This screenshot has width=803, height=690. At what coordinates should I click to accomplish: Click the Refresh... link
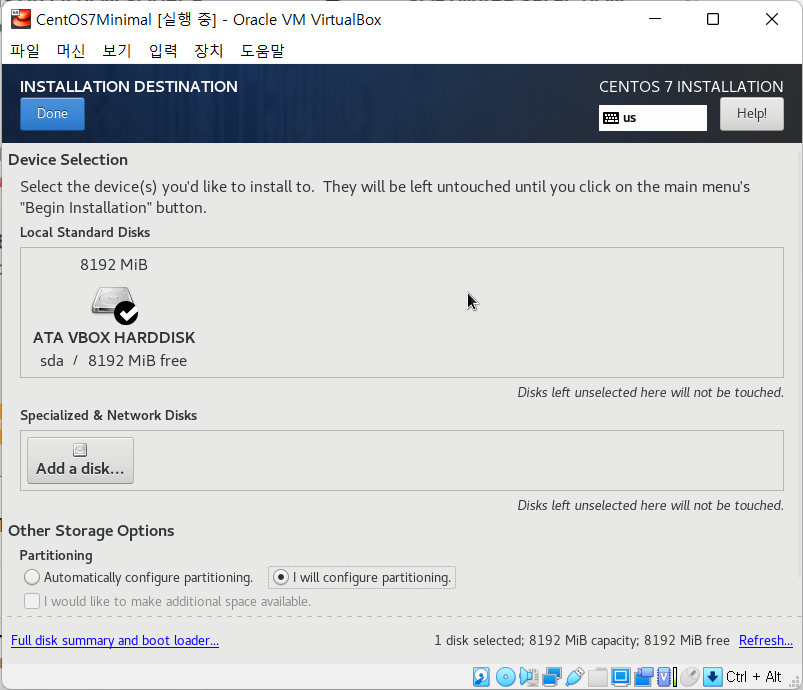[x=766, y=640]
